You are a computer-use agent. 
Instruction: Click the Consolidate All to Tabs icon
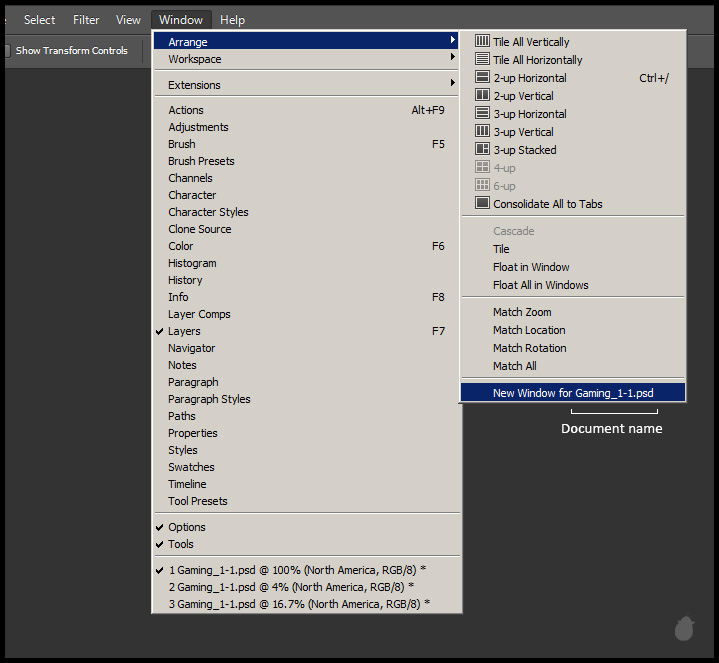(482, 204)
